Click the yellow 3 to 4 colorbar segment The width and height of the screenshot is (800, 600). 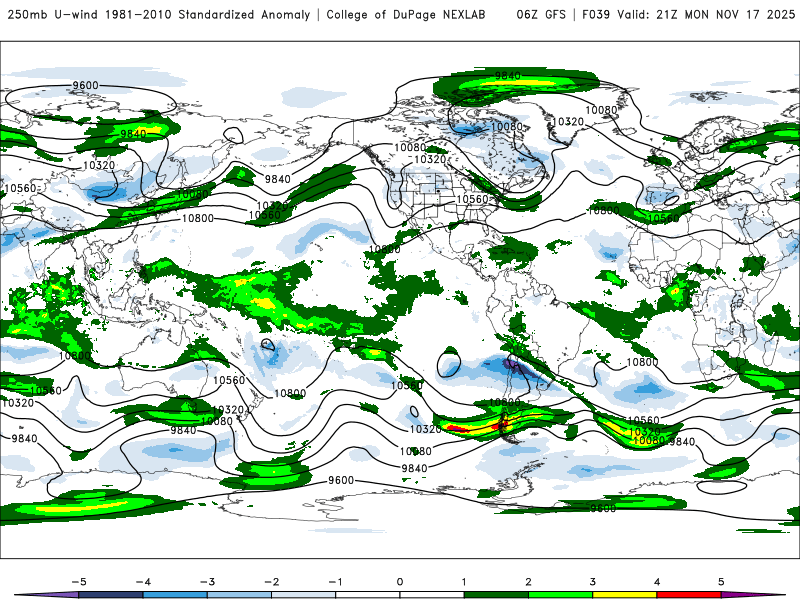point(625,595)
